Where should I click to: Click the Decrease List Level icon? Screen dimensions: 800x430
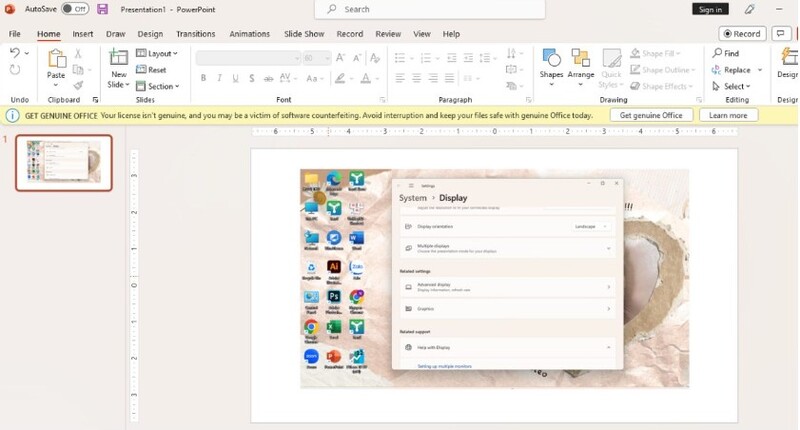452,58
